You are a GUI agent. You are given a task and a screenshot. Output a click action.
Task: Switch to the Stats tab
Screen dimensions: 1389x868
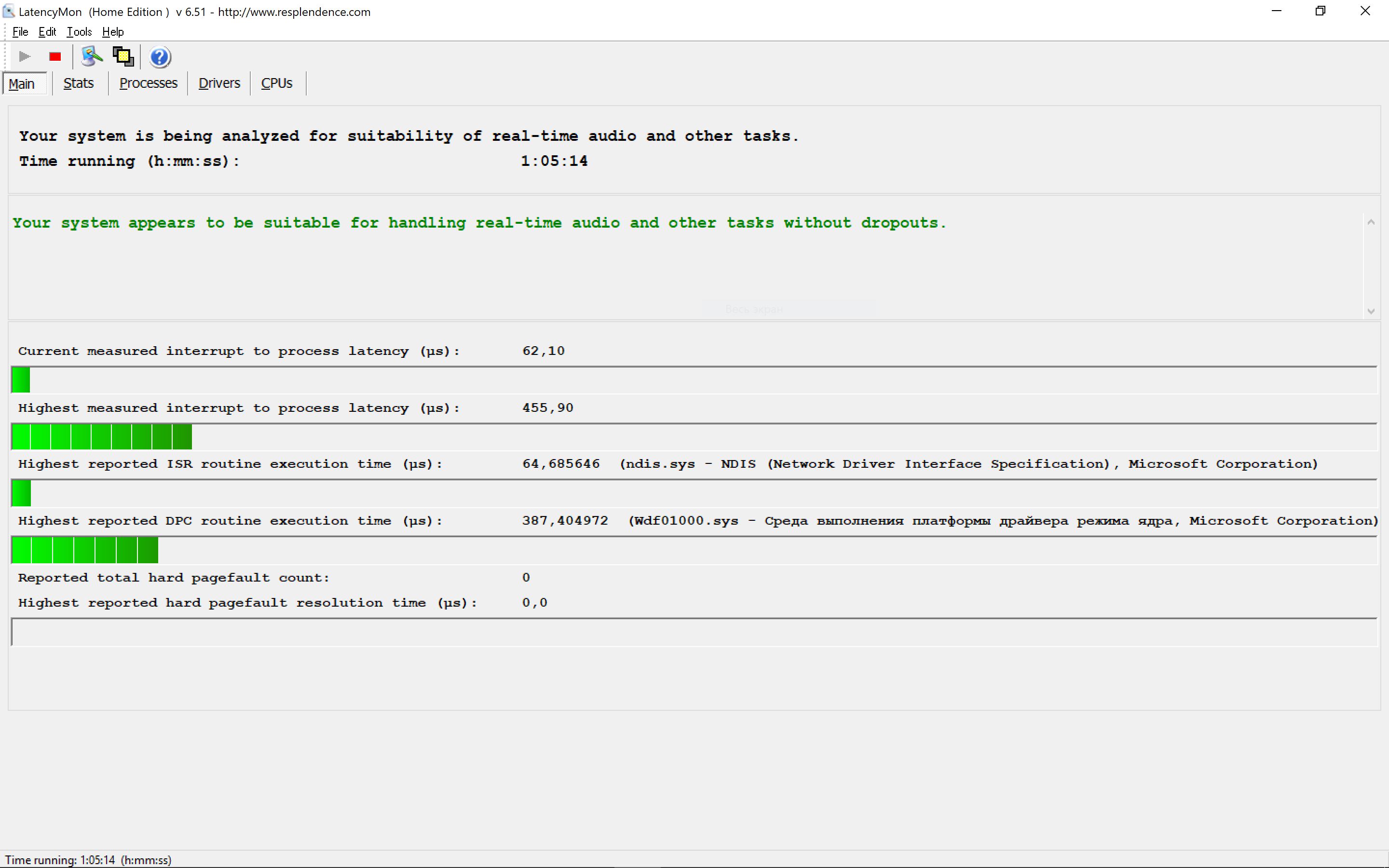pyautogui.click(x=78, y=83)
